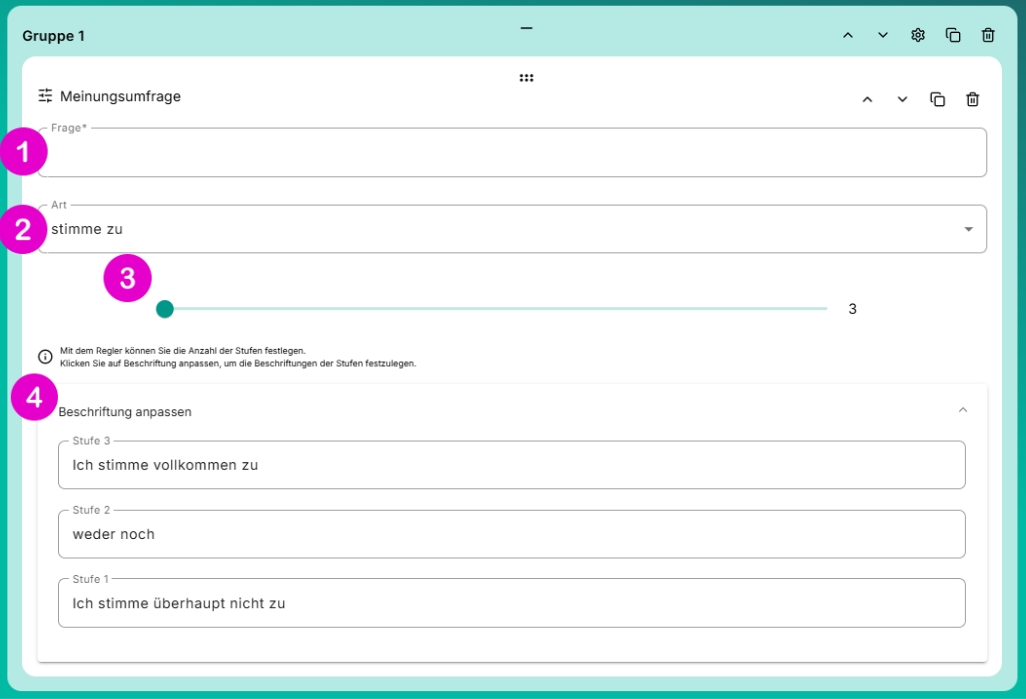Click the Beschriftung anpassen header
1026x699 pixels.
pyautogui.click(x=512, y=411)
